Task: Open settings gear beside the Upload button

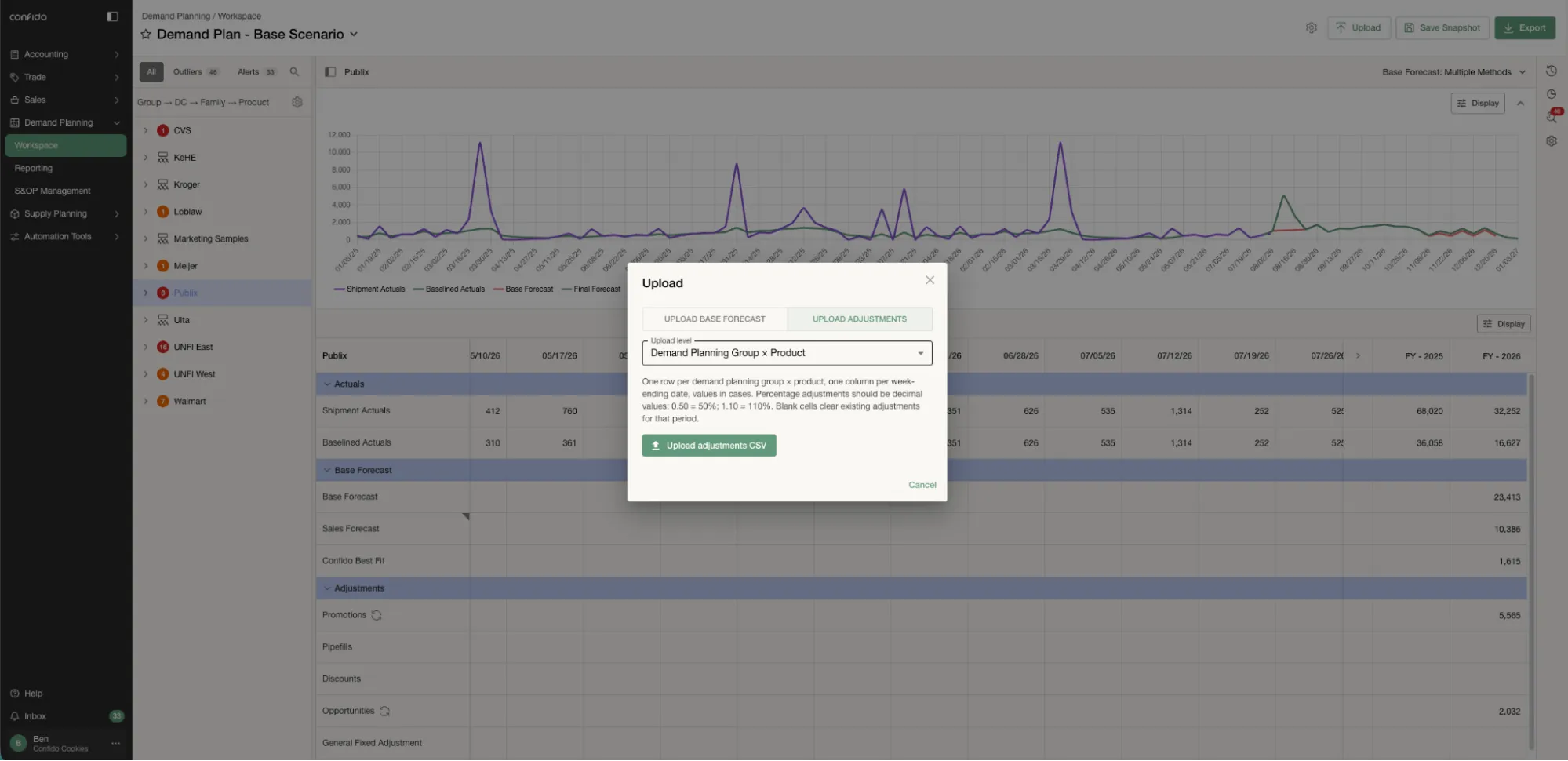Action: click(1311, 28)
